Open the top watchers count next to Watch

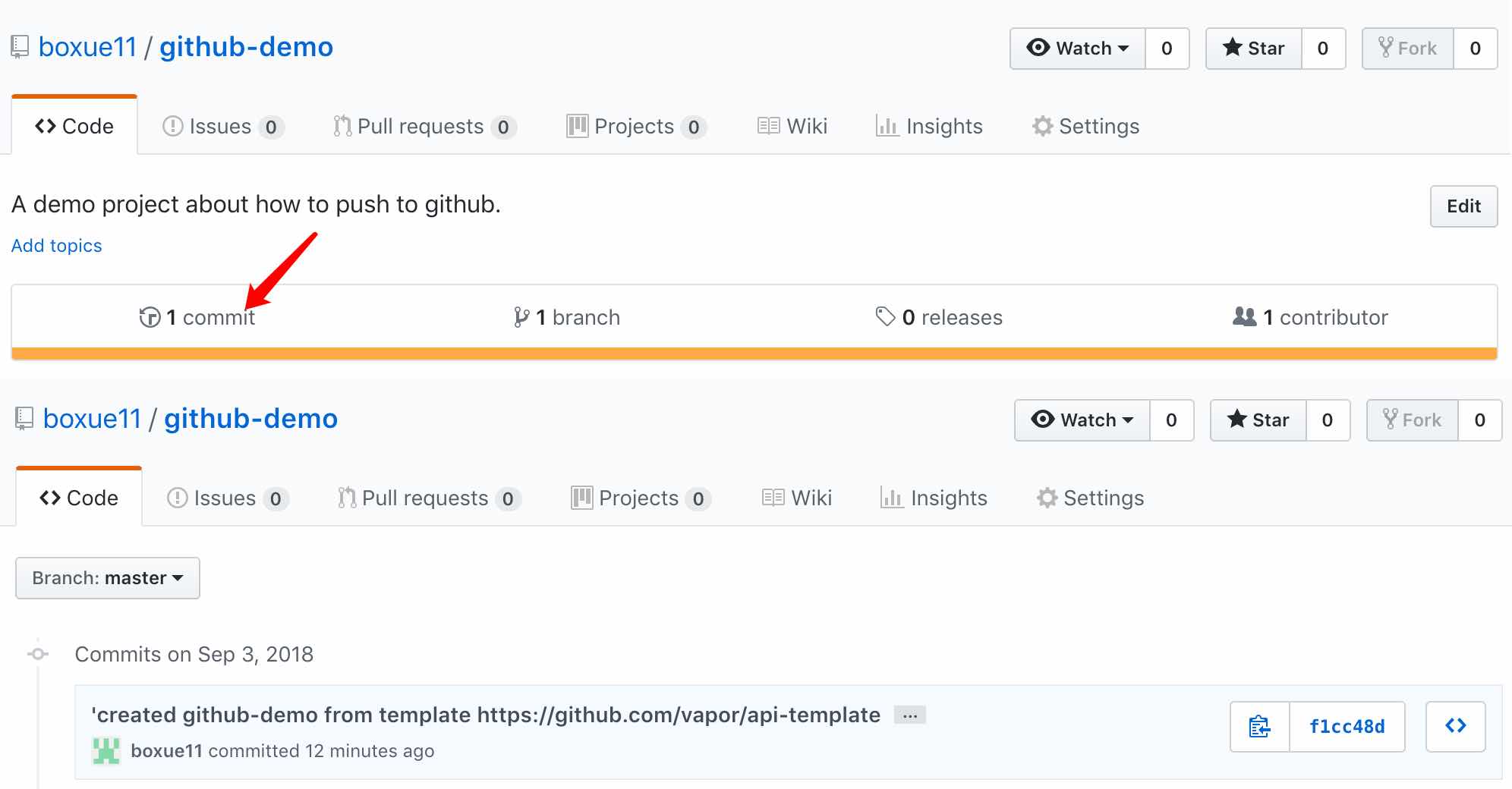[x=1167, y=49]
